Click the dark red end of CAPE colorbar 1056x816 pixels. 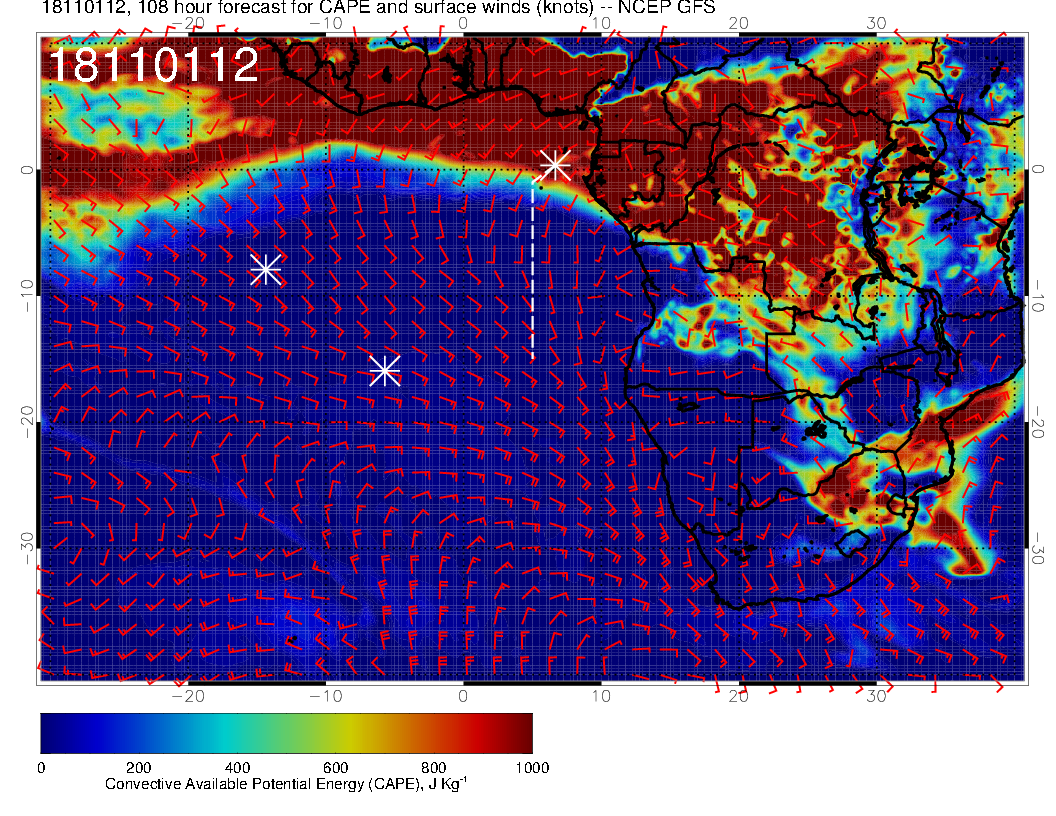click(x=522, y=732)
